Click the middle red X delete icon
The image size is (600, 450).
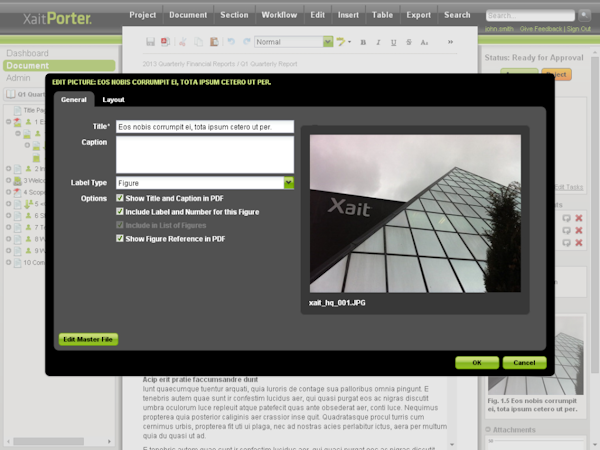pyautogui.click(x=579, y=230)
